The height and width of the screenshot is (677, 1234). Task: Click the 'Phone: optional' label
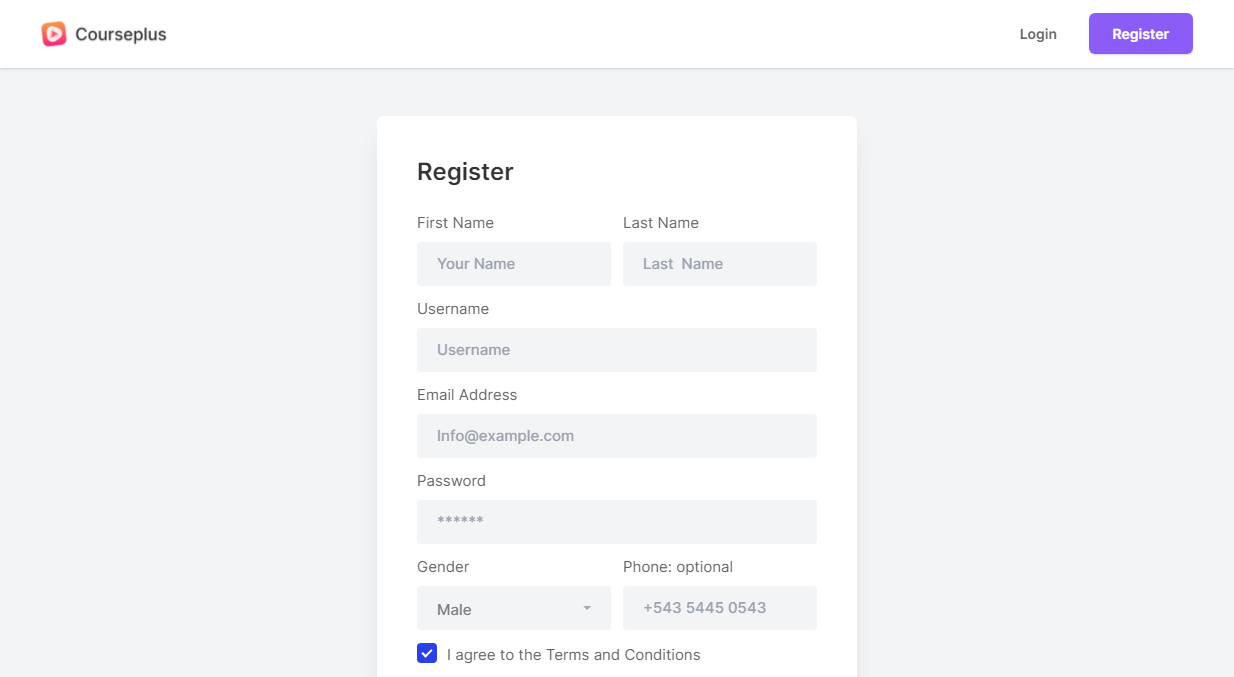[678, 567]
